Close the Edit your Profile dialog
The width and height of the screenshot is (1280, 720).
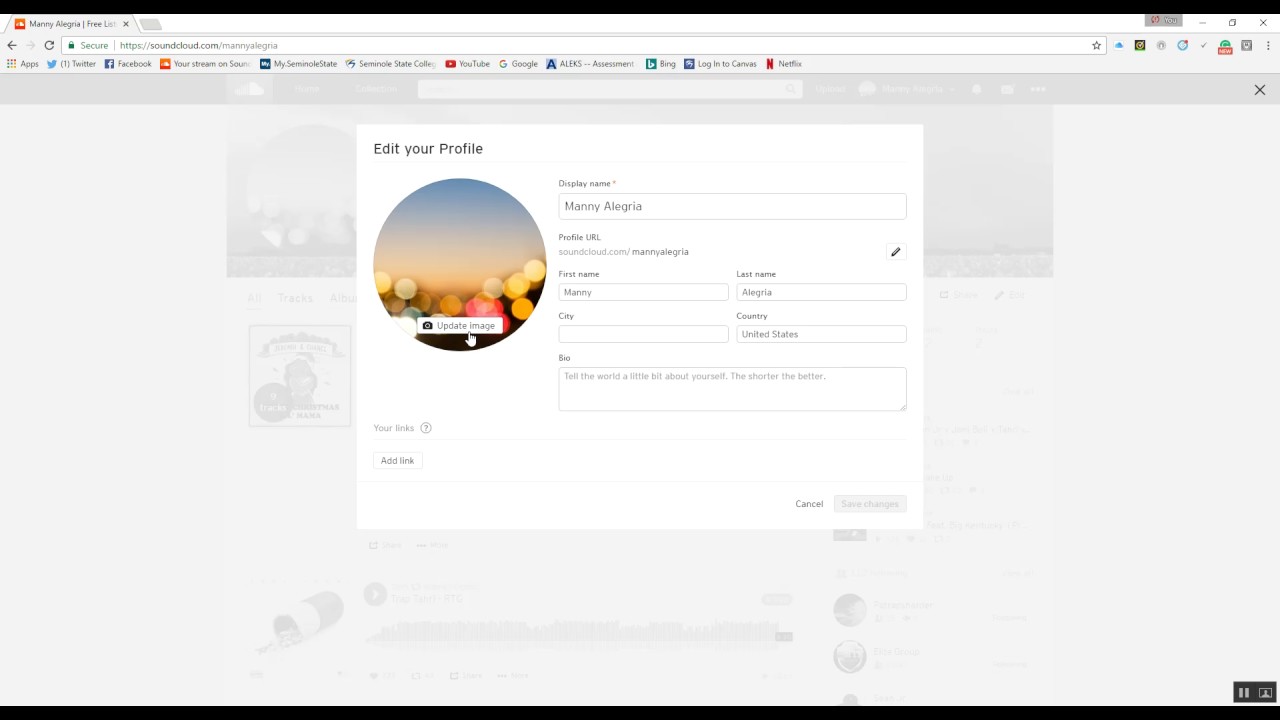(x=1260, y=89)
